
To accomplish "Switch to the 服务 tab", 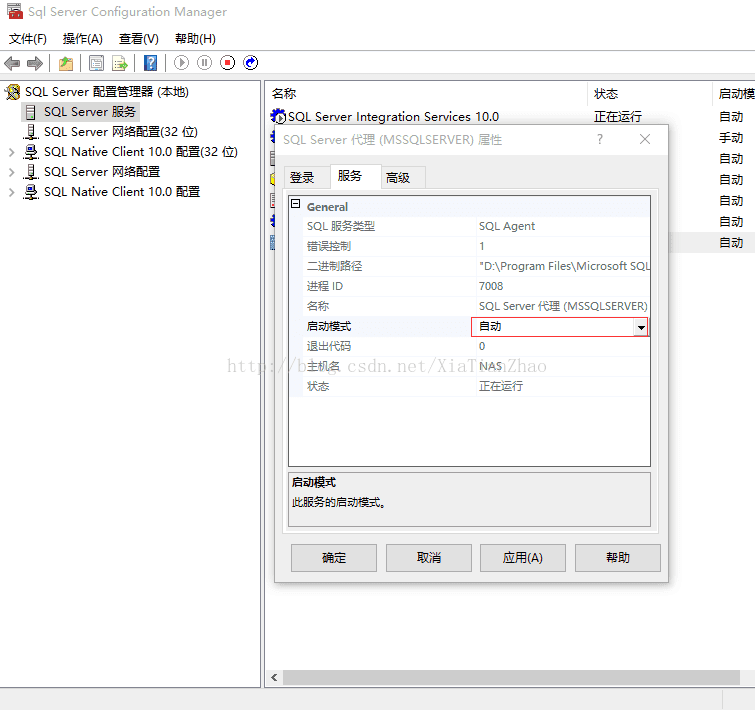I will click(355, 176).
